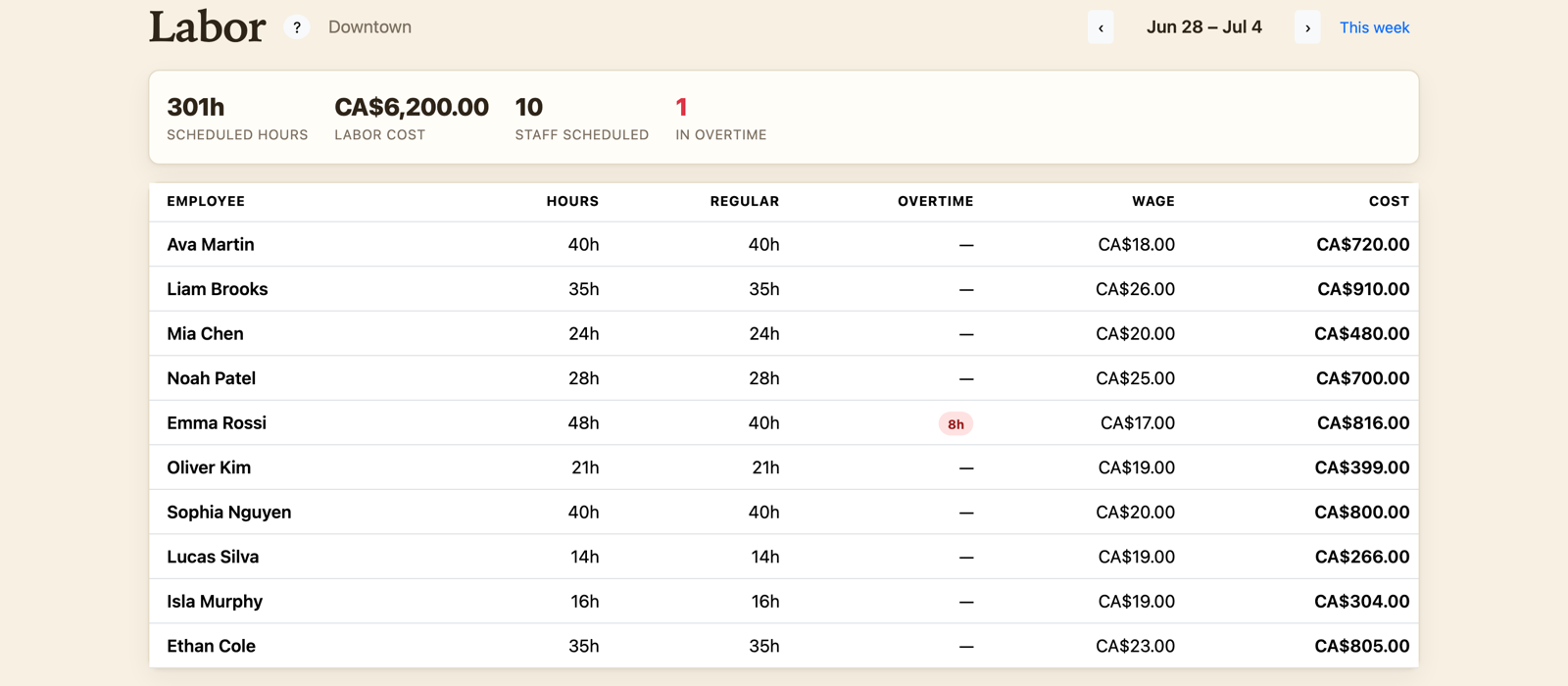Jump to This week link
1568x686 pixels.
1374,27
